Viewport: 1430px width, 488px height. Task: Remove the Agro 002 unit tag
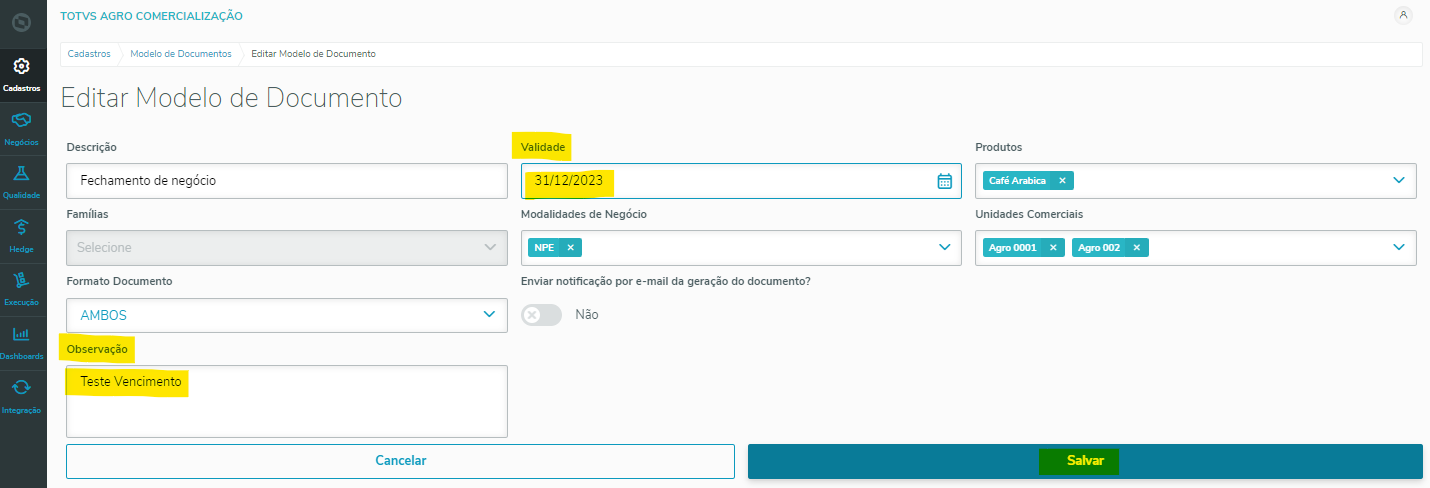click(x=1136, y=247)
